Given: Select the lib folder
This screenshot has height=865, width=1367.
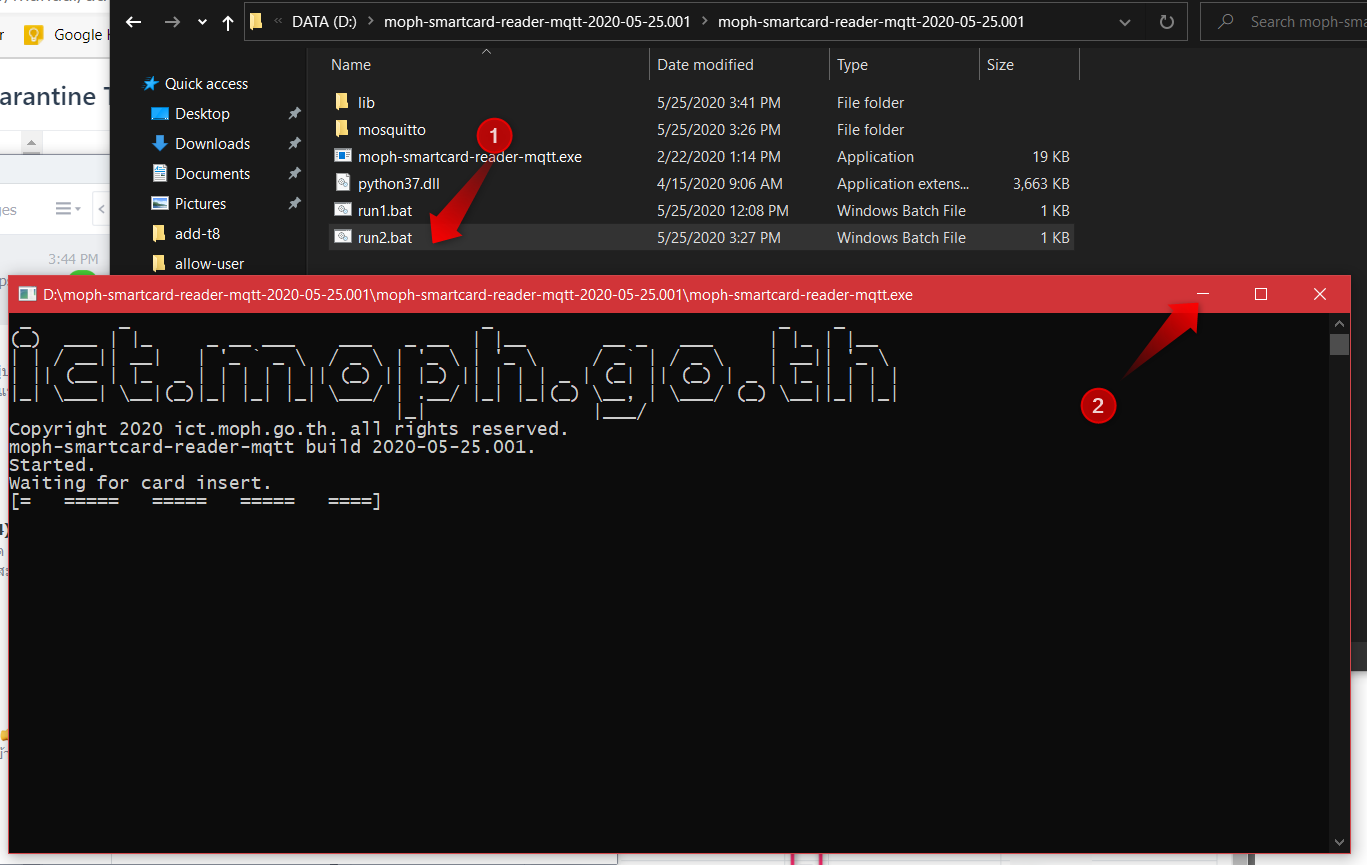Looking at the screenshot, I should click(x=366, y=103).
